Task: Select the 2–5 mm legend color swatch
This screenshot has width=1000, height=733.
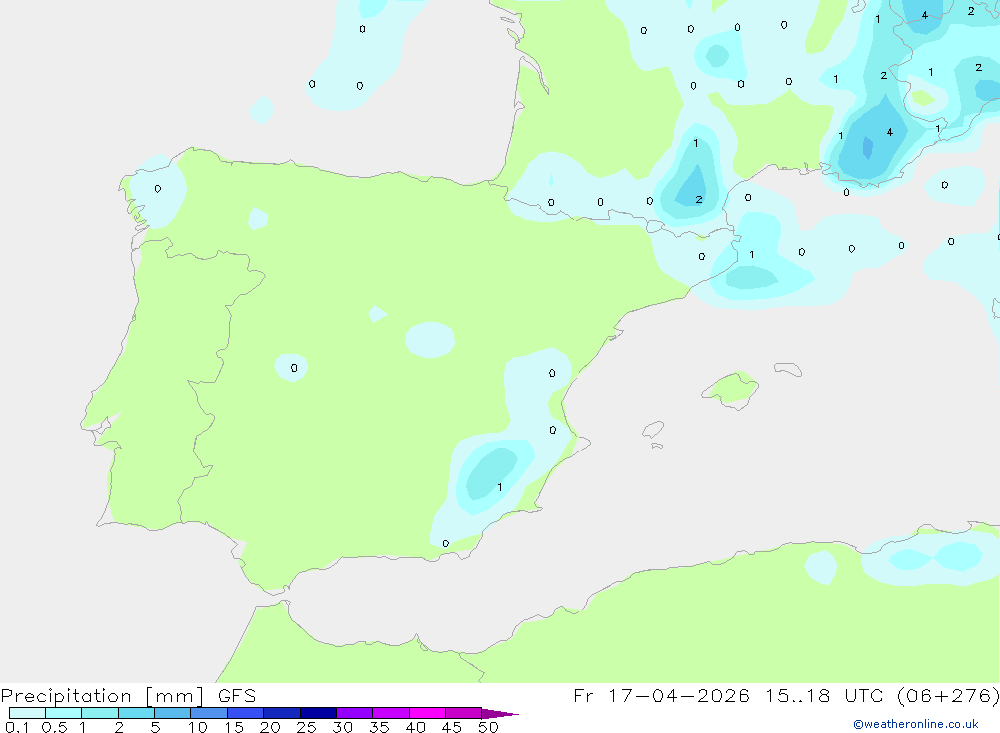Action: tap(136, 713)
